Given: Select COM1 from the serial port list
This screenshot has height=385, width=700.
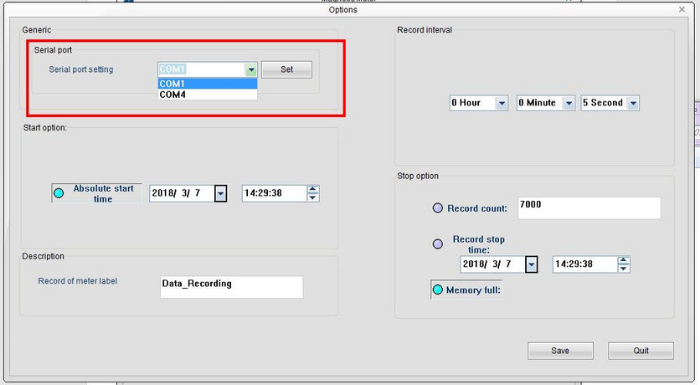Looking at the screenshot, I should coord(208,84).
